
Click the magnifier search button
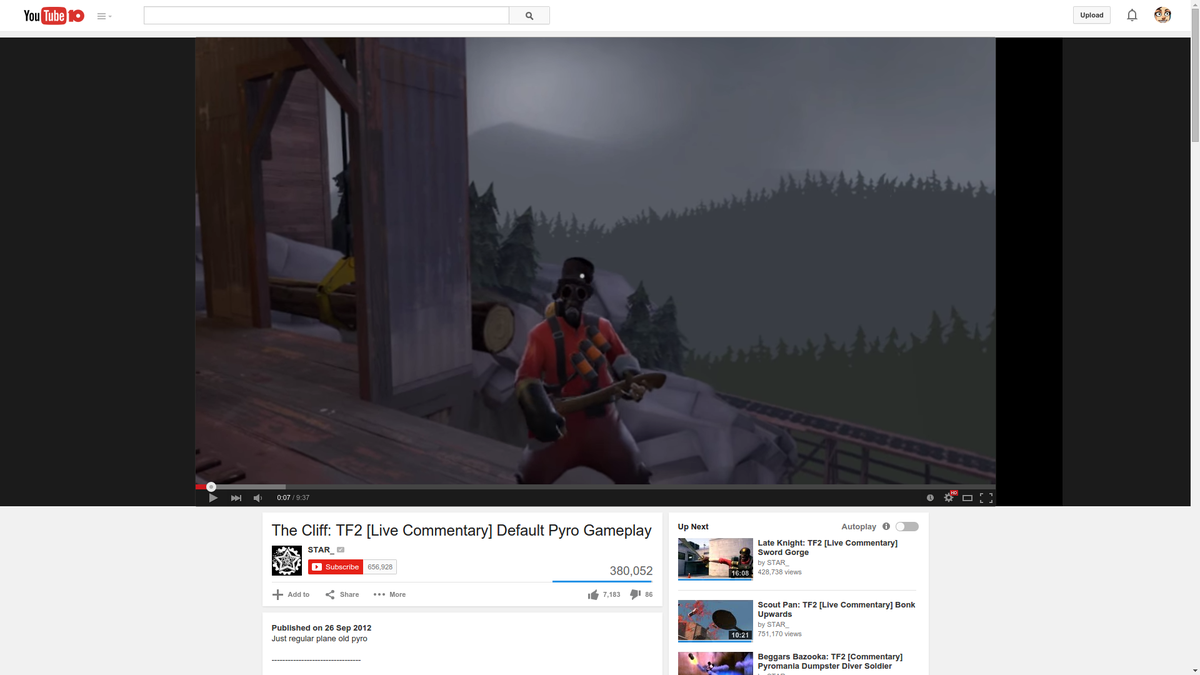click(x=529, y=16)
